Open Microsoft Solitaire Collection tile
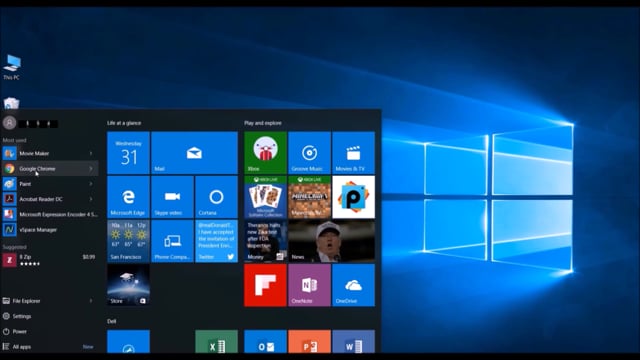 click(x=265, y=197)
